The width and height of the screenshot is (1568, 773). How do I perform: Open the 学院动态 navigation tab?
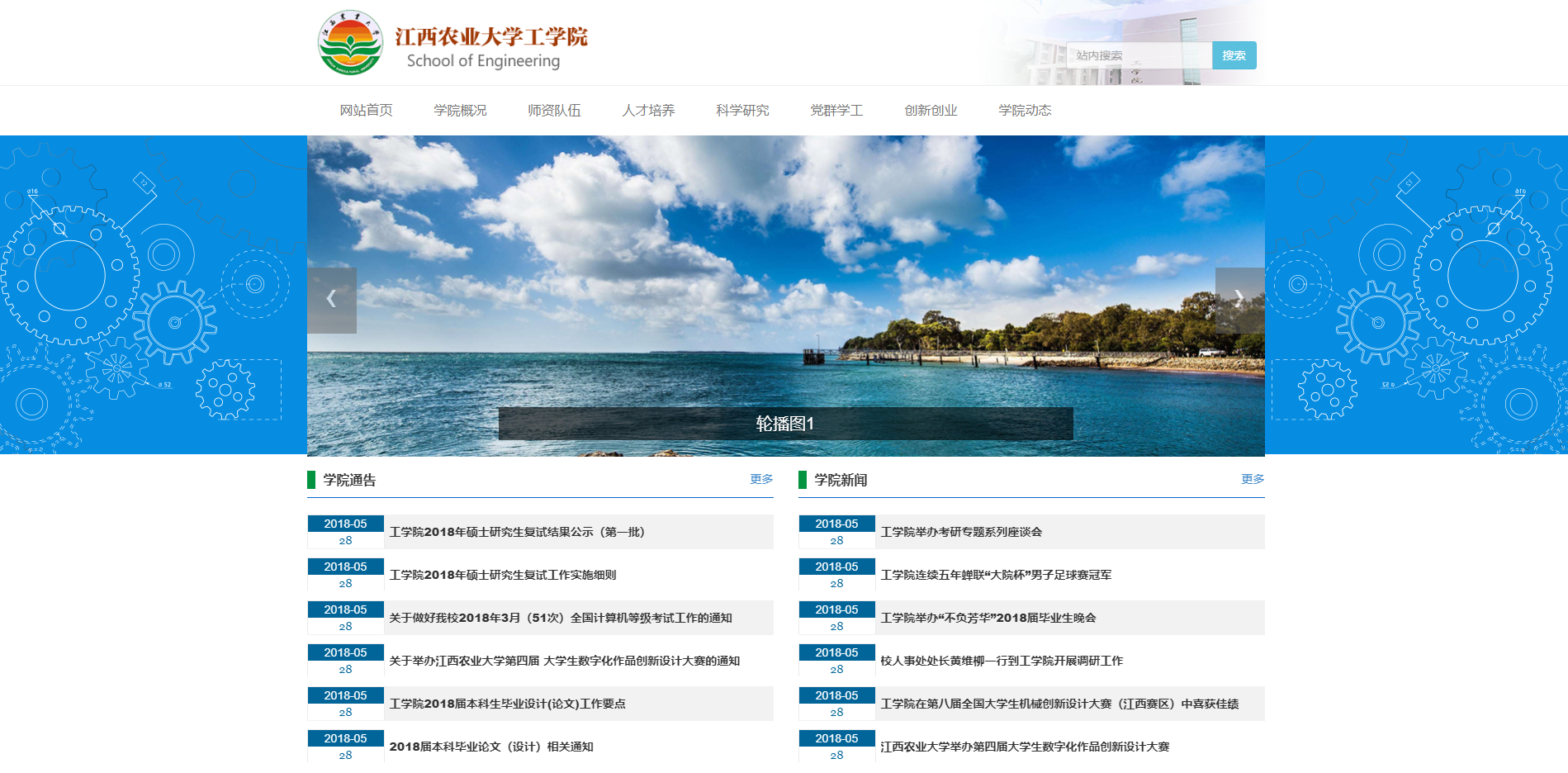pos(1026,110)
